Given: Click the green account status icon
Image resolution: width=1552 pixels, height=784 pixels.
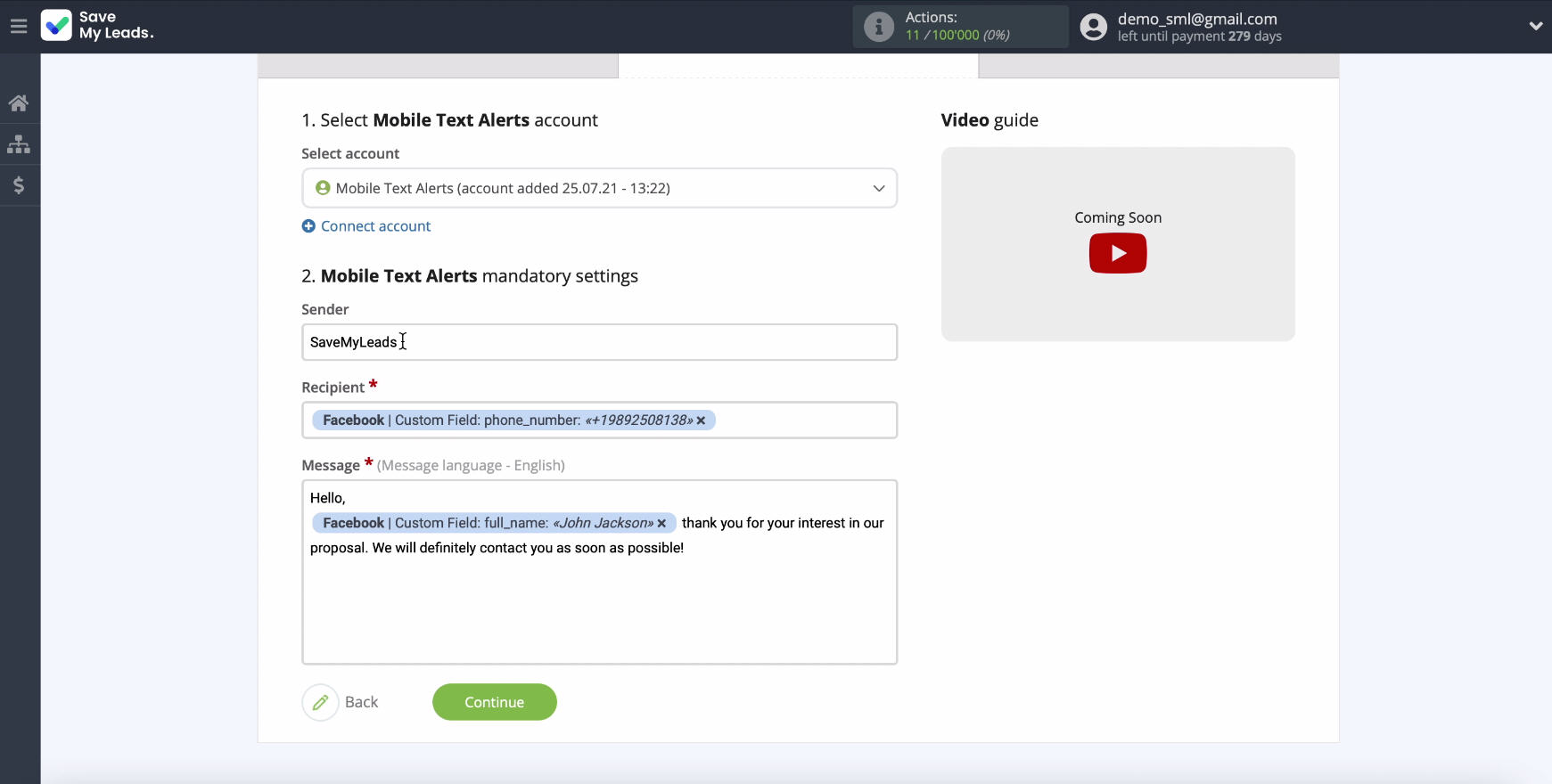Looking at the screenshot, I should point(323,188).
